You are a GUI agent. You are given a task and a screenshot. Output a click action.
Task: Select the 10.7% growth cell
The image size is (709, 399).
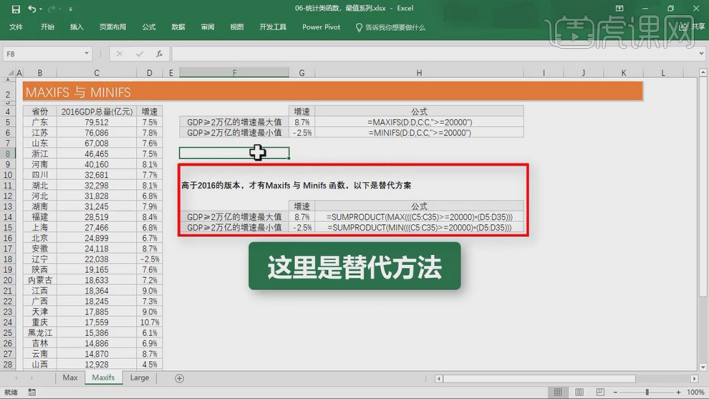(149, 323)
